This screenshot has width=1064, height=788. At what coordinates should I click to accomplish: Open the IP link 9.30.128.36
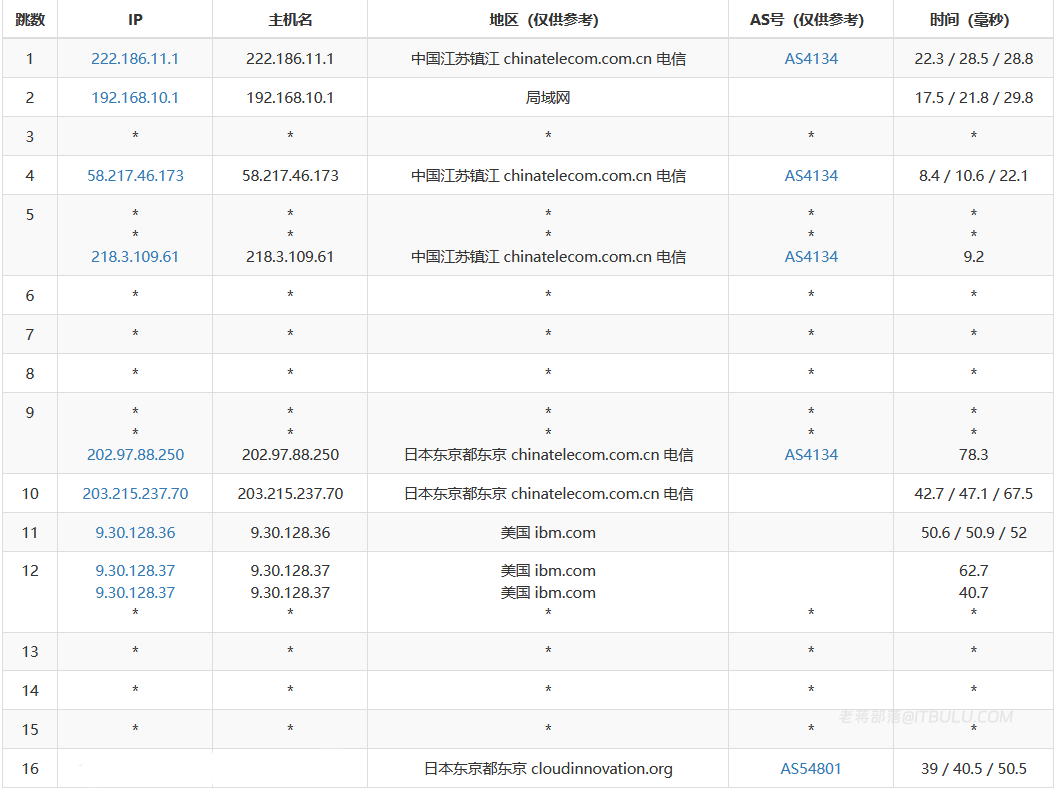[x=135, y=533]
